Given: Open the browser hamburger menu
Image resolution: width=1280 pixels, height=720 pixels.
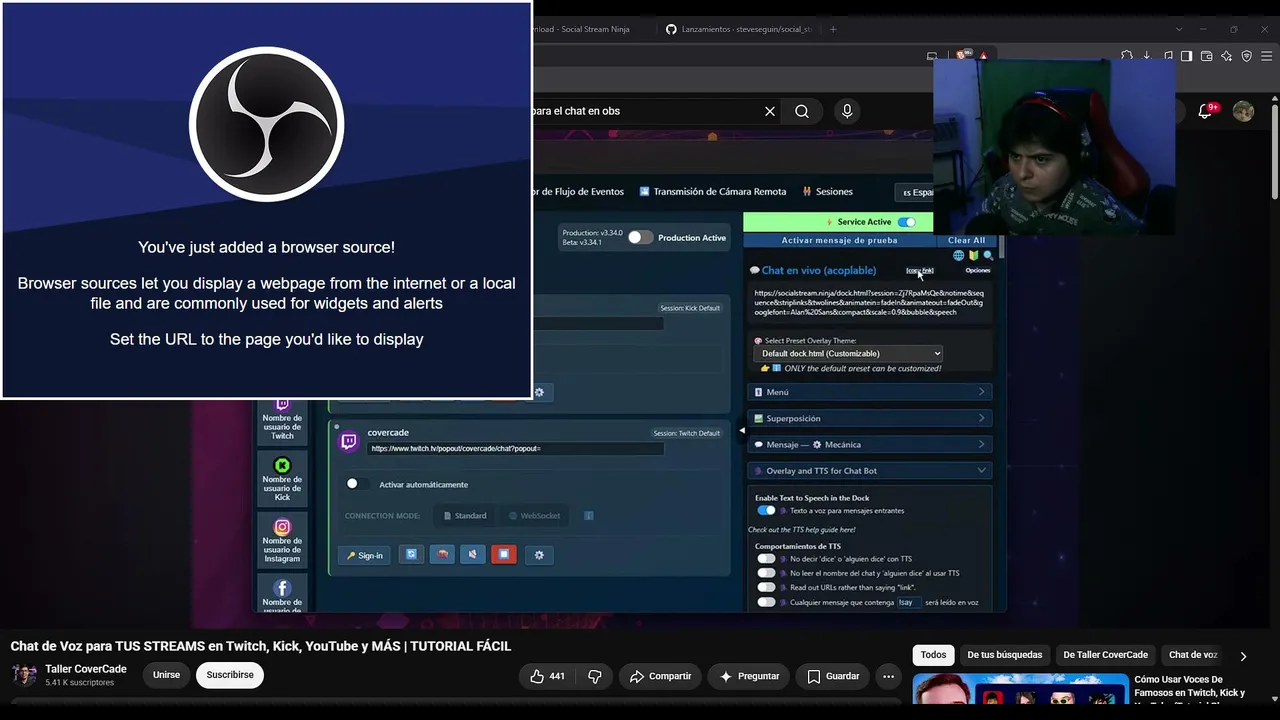Looking at the screenshot, I should (1266, 56).
